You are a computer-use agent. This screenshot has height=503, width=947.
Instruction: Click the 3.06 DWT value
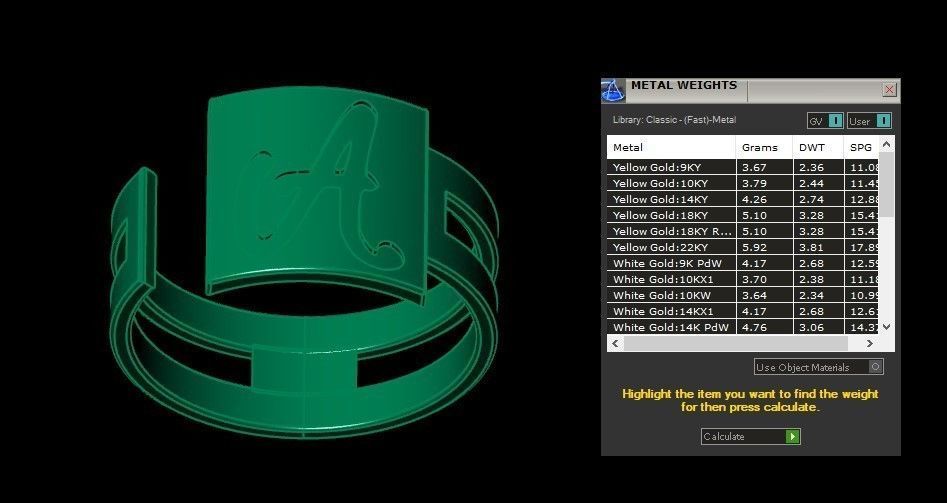(x=811, y=327)
